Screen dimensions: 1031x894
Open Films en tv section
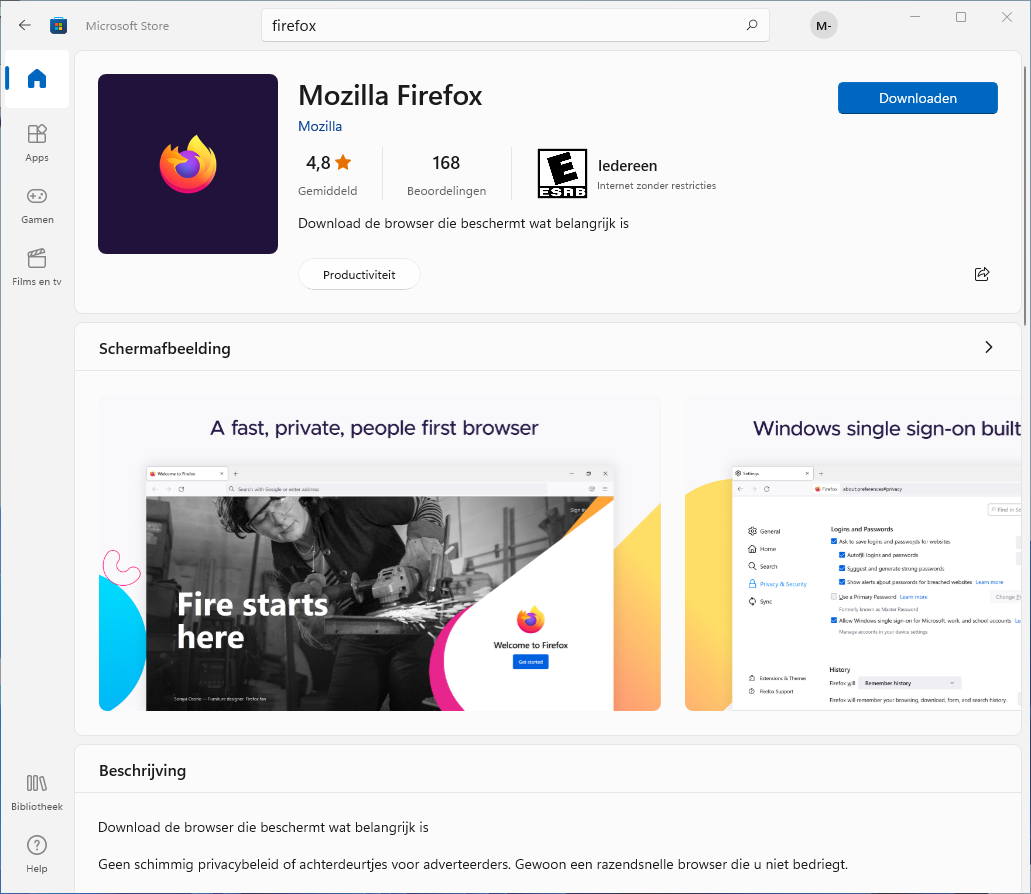tap(37, 267)
